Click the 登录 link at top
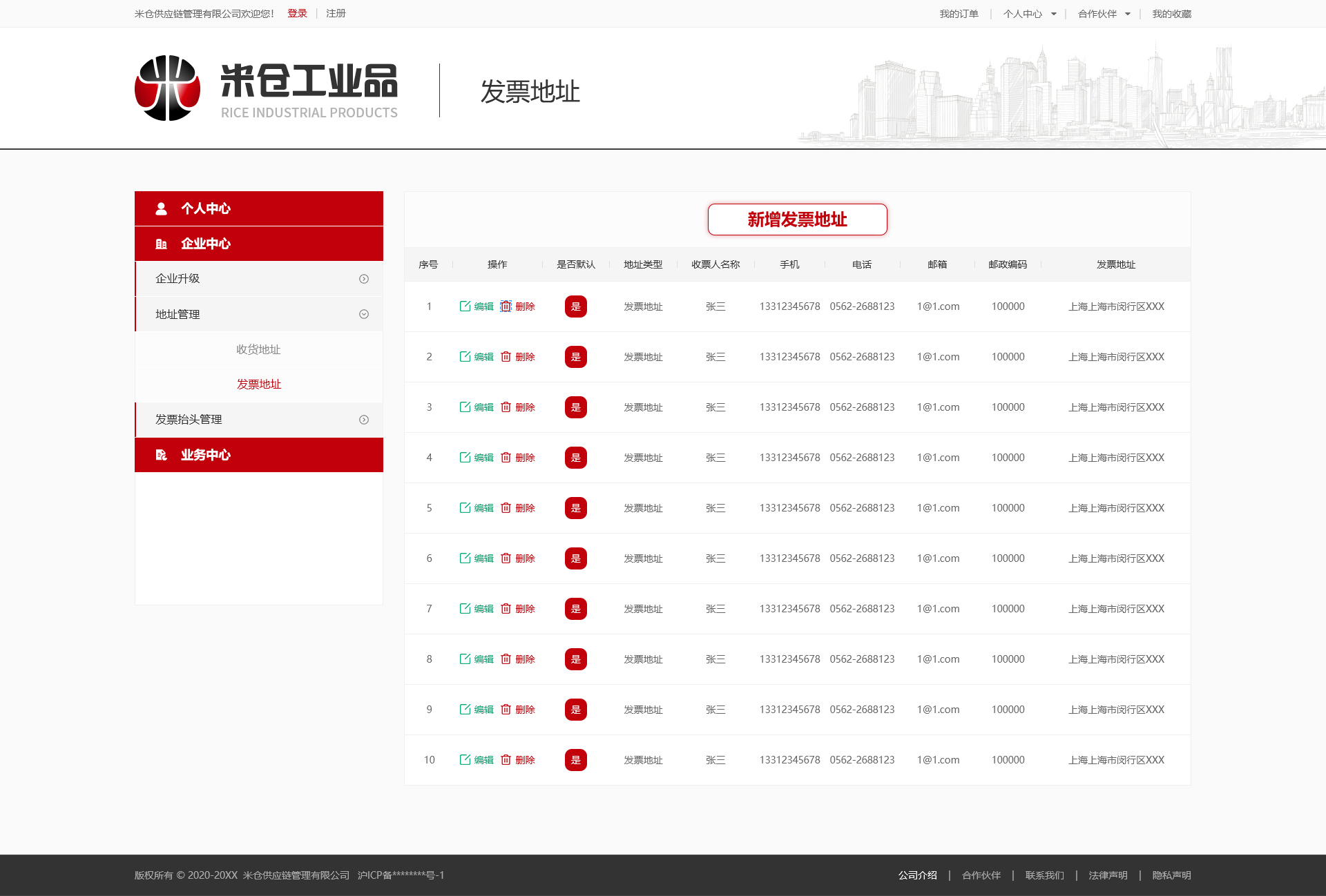Screen dimensions: 1326x896 click(x=297, y=13)
